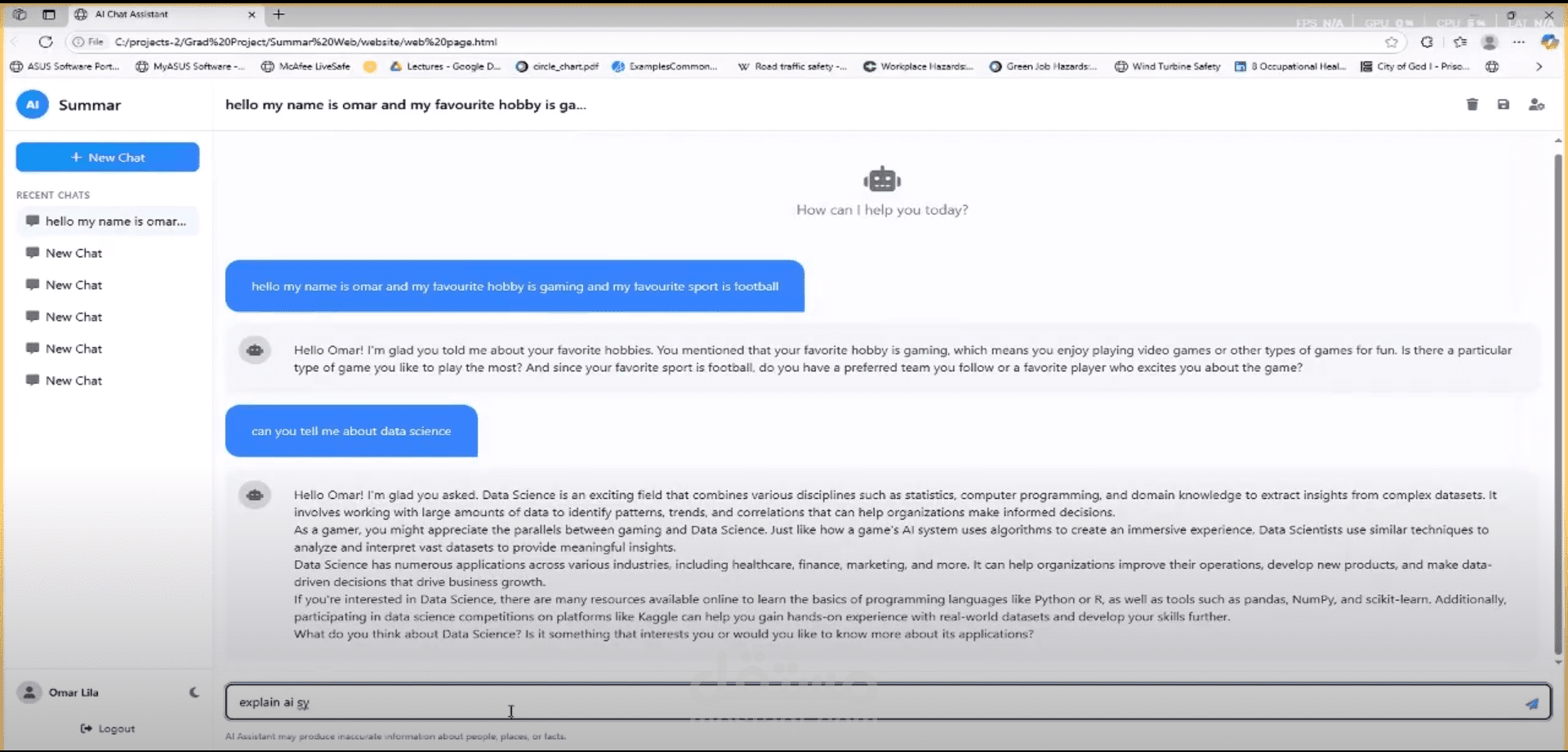The height and width of the screenshot is (752, 1568).
Task: Open a new browser tab
Action: pos(278,14)
